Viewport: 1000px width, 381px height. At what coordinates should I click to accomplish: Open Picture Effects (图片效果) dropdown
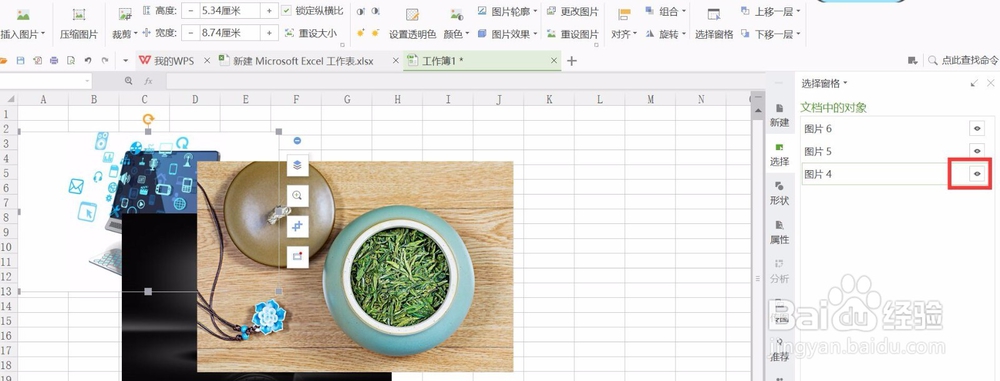[507, 33]
